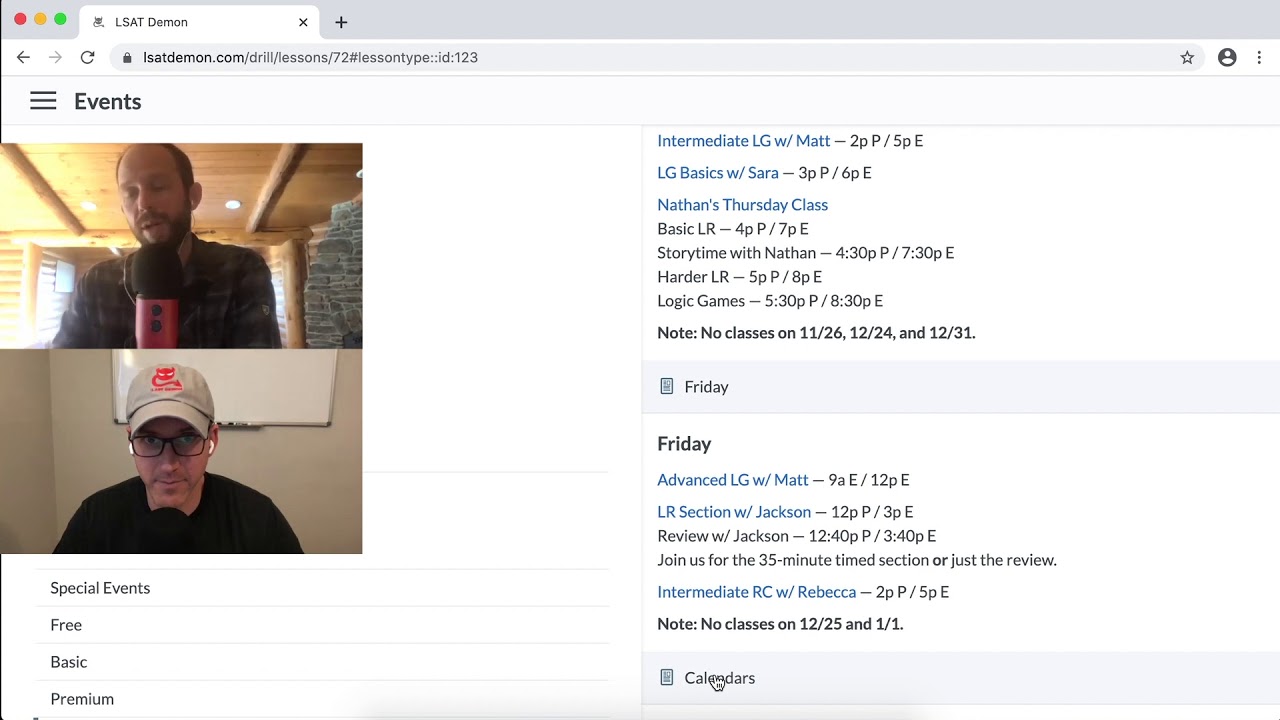Open the Chrome profile menu
The height and width of the screenshot is (720, 1280).
(x=1227, y=57)
